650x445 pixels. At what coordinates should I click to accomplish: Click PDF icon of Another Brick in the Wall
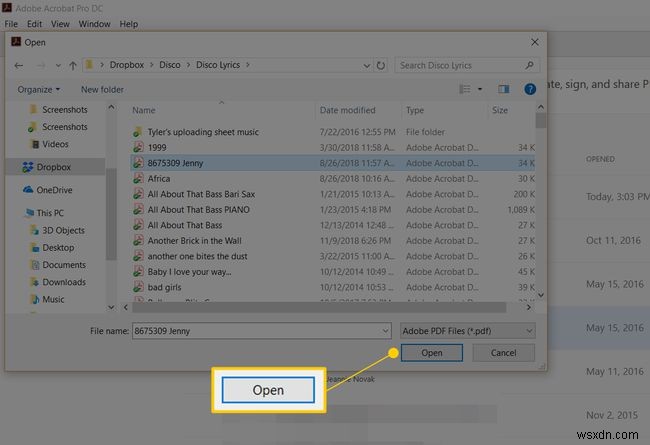(138, 241)
